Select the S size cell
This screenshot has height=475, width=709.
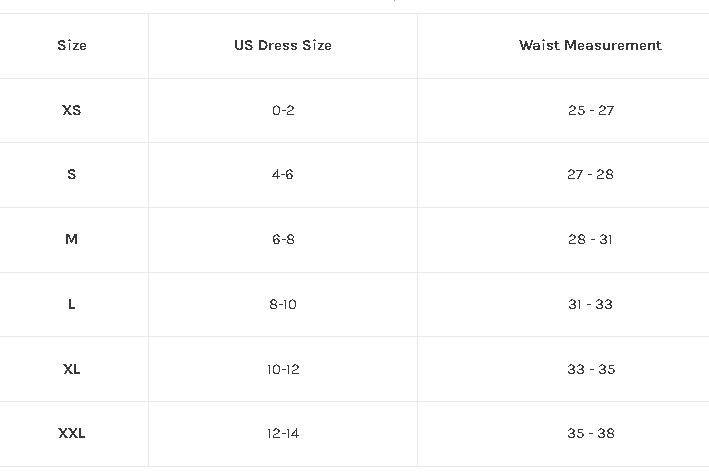72,174
